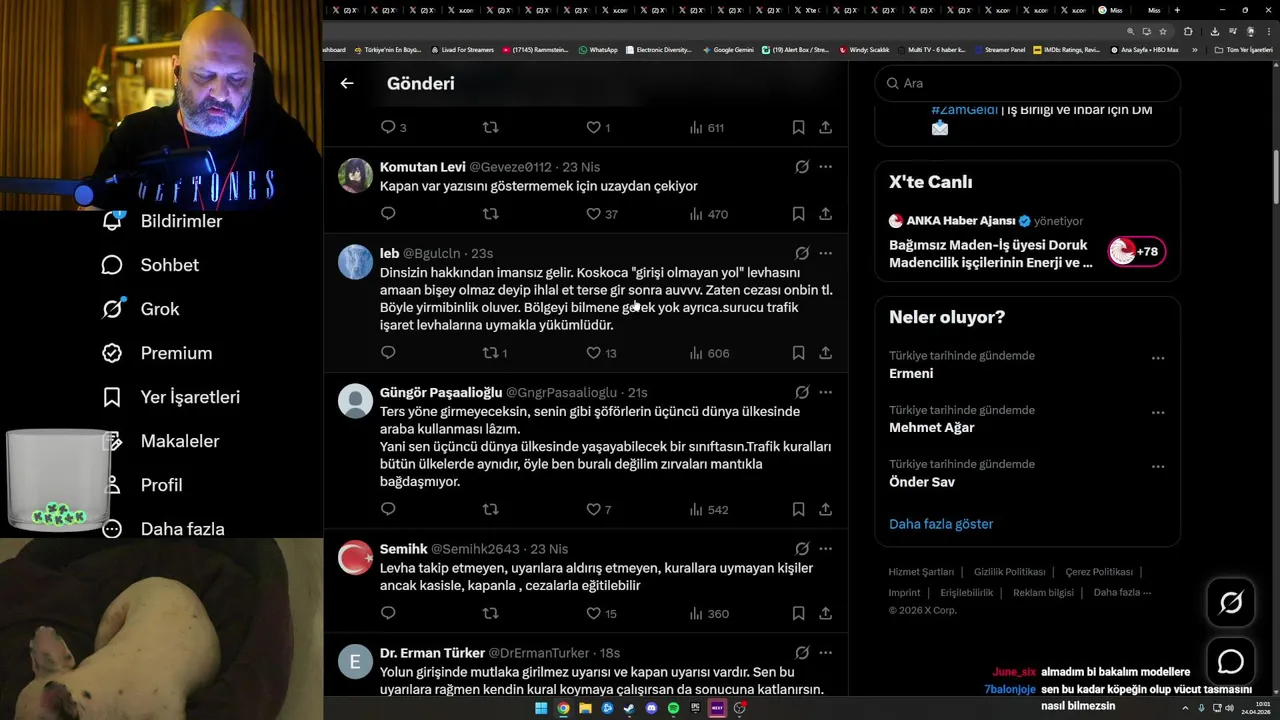Screen dimensions: 1280x720
Task: Open more options for Güngör Paşaalioğlu's post
Action: click(825, 392)
